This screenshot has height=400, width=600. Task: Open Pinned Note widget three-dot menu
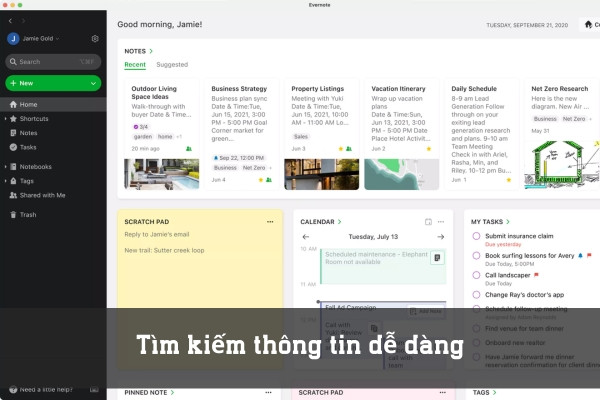pyautogui.click(x=268, y=392)
